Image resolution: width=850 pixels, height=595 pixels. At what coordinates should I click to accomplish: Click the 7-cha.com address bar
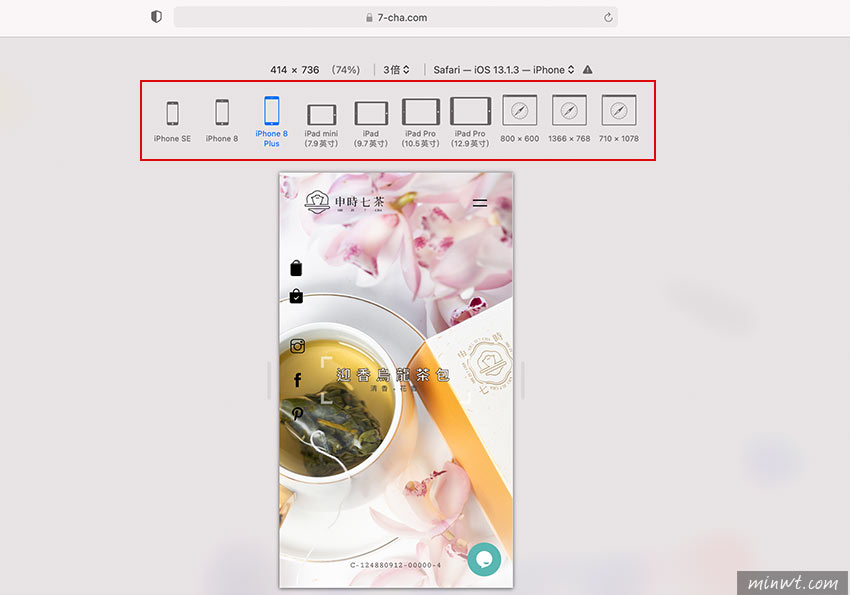click(x=396, y=17)
